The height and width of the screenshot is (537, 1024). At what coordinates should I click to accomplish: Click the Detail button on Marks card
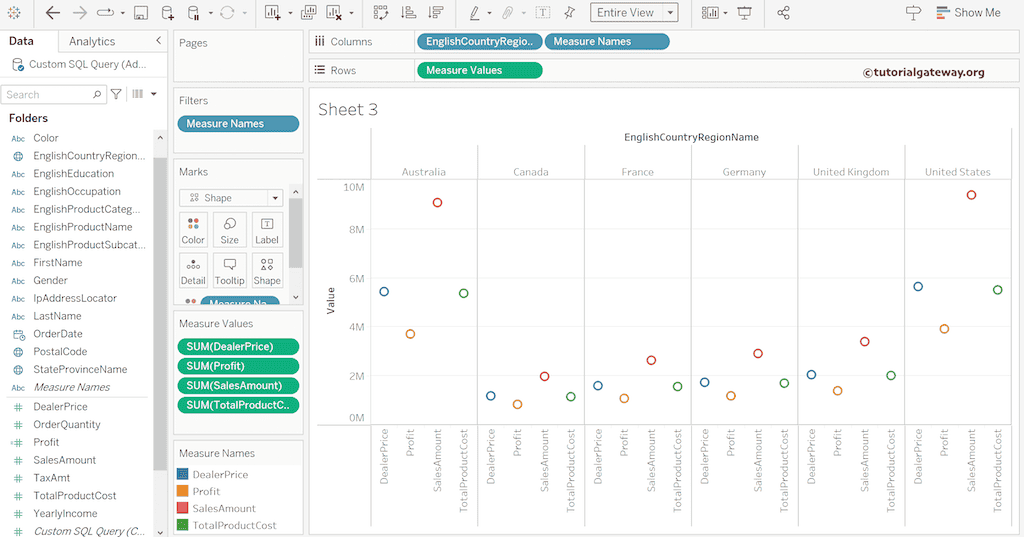(193, 270)
